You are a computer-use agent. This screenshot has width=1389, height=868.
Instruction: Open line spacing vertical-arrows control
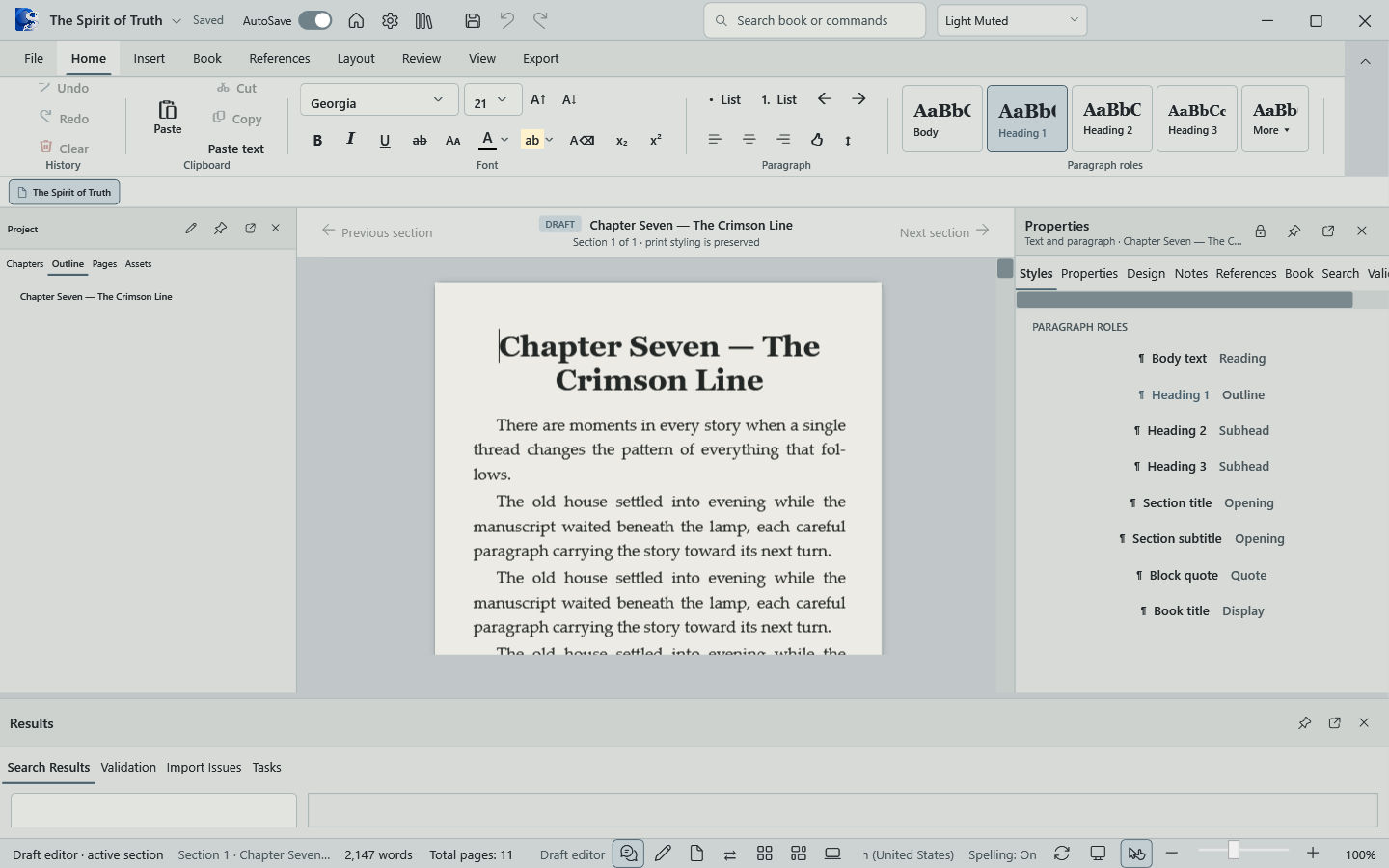click(848, 140)
